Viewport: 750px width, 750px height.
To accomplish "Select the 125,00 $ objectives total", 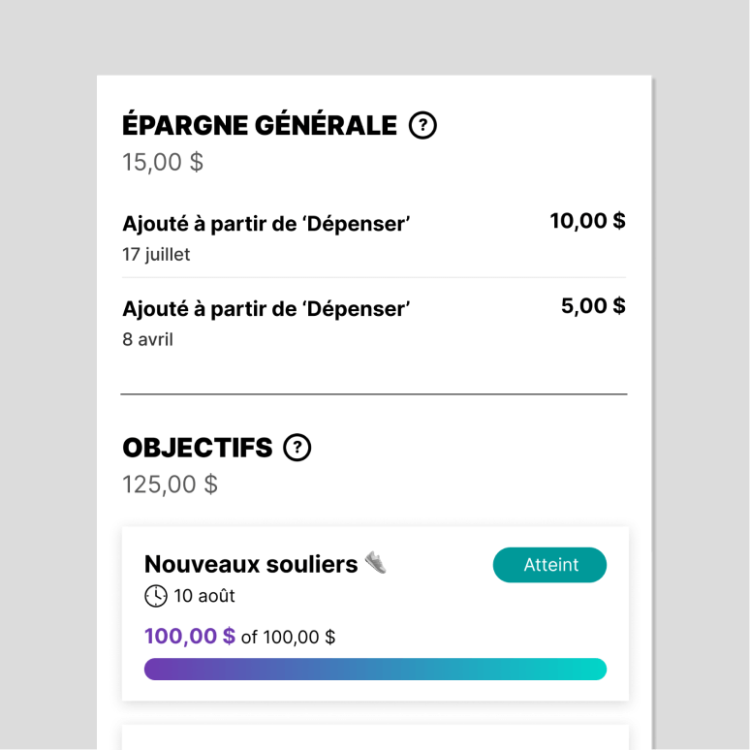I will click(170, 485).
